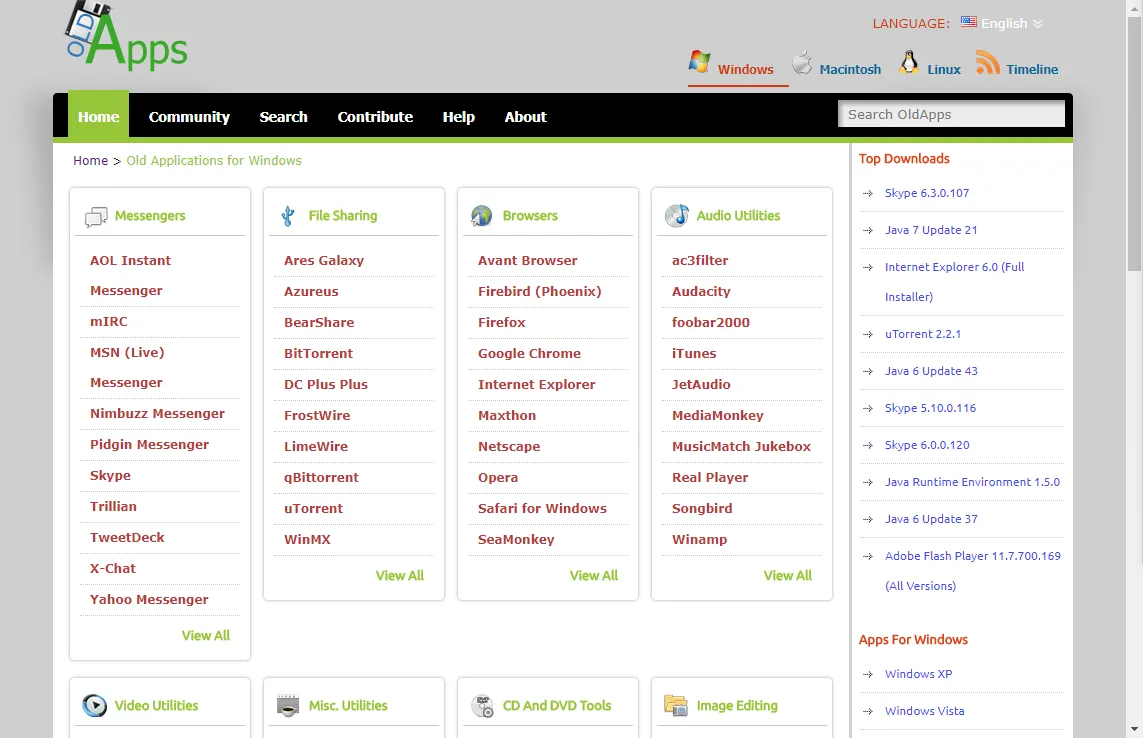Open the Messengers category heading
Viewport: 1143px width, 738px height.
coord(150,216)
